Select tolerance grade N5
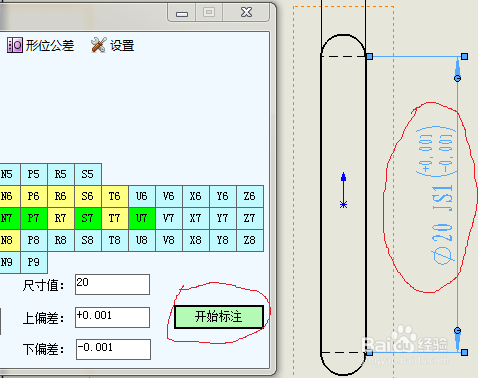Screen dimensions: 478x378 pyautogui.click(x=9, y=174)
